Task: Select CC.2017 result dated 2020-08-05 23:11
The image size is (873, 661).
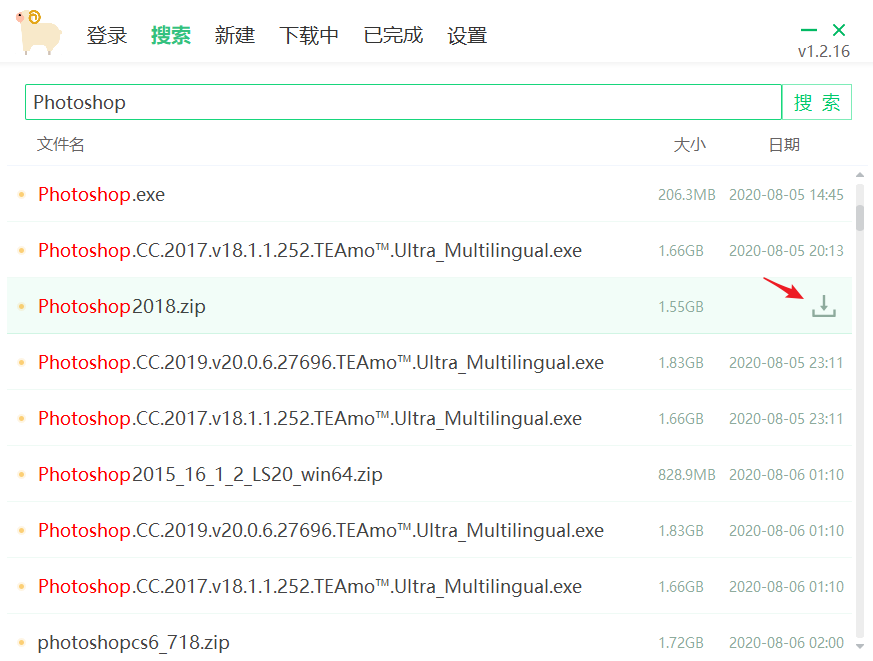Action: 429,418
